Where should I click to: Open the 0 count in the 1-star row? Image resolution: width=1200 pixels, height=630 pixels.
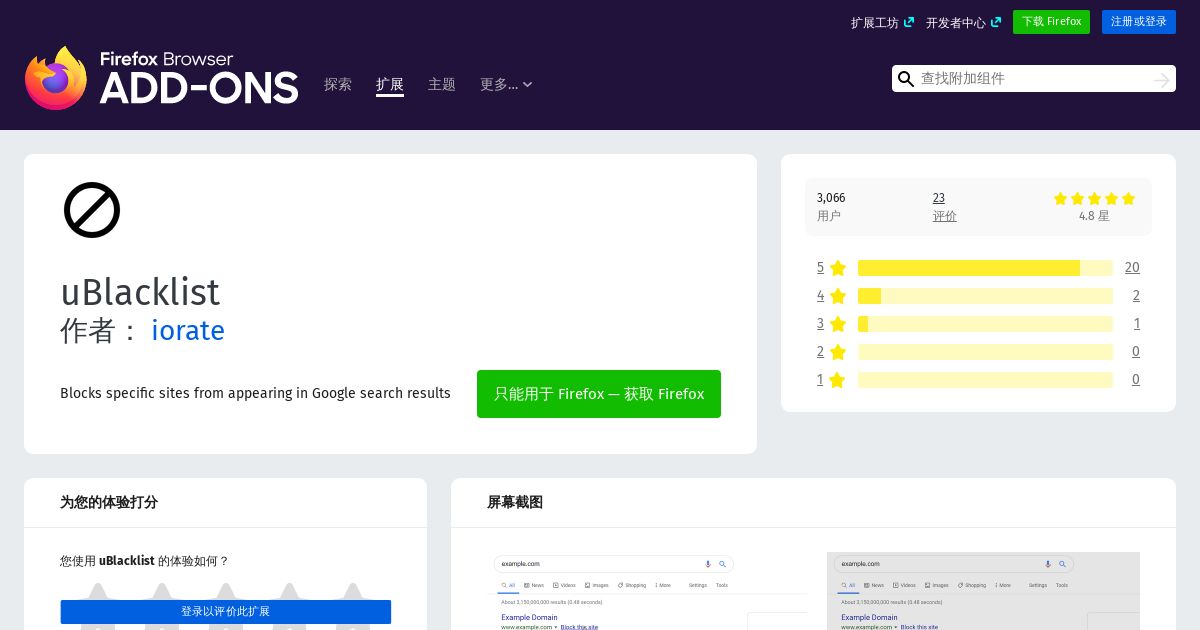1136,380
